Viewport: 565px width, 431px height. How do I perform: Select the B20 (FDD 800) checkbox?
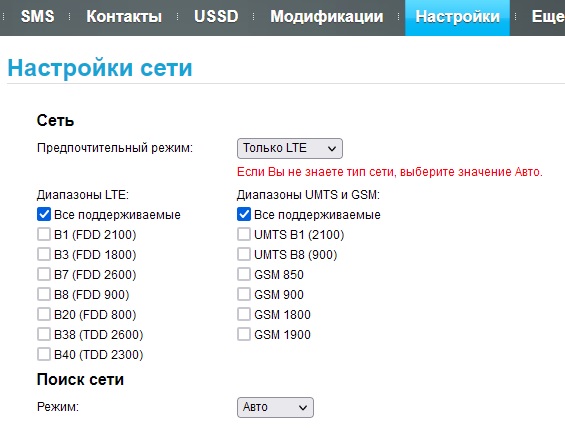coord(44,314)
